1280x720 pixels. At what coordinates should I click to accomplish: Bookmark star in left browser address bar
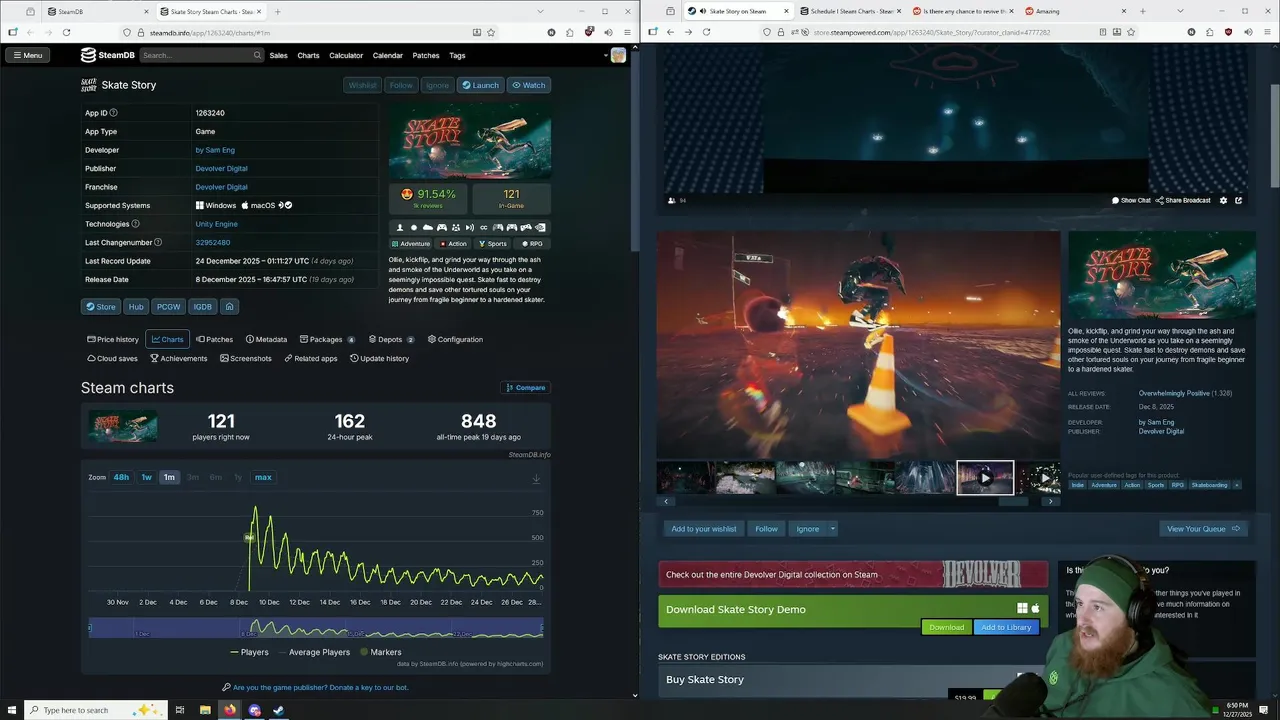(x=491, y=32)
